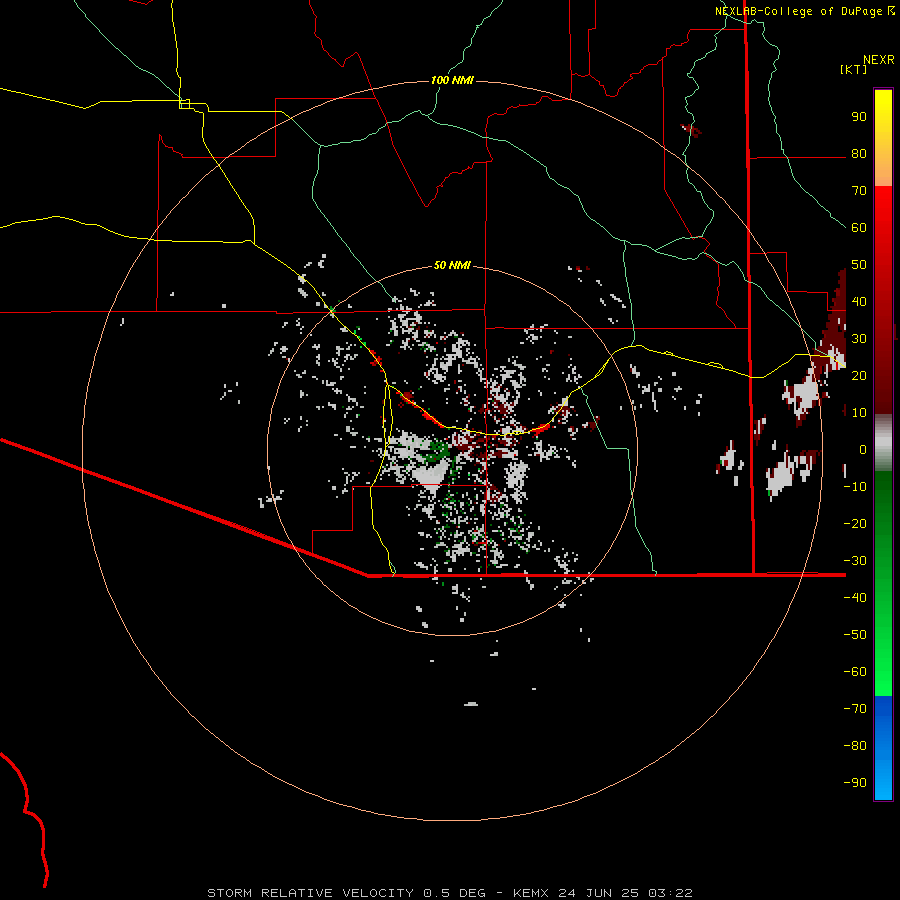Click the [KT] units label
This screenshot has width=900, height=900.
click(x=853, y=69)
